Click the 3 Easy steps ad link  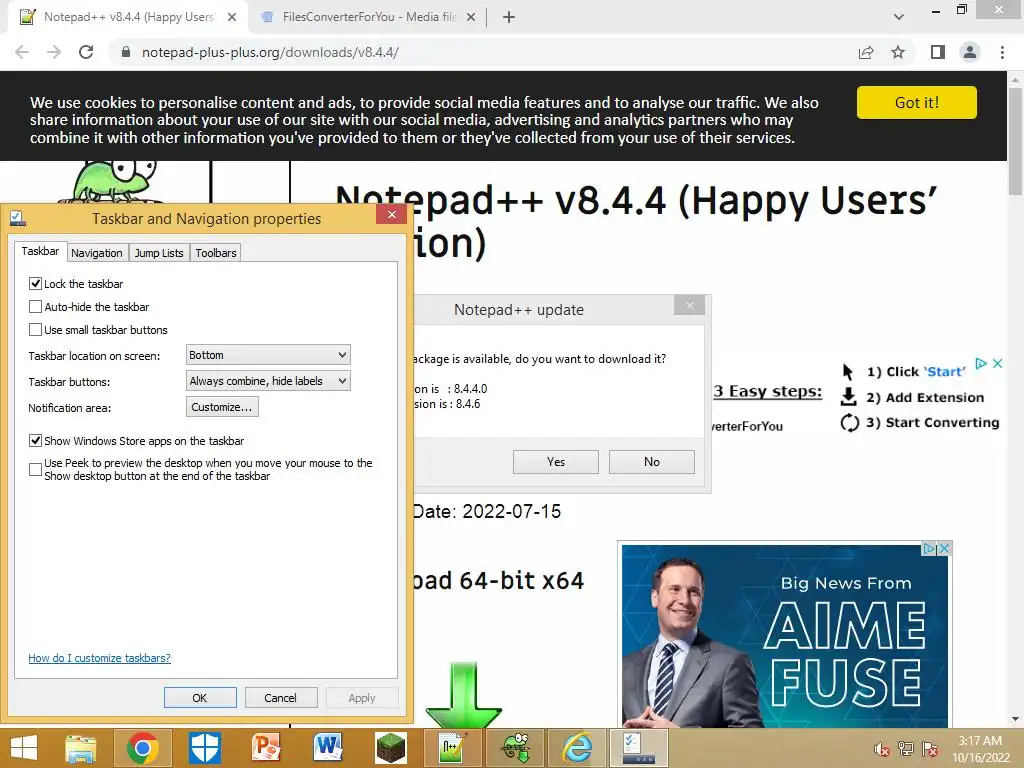[767, 392]
